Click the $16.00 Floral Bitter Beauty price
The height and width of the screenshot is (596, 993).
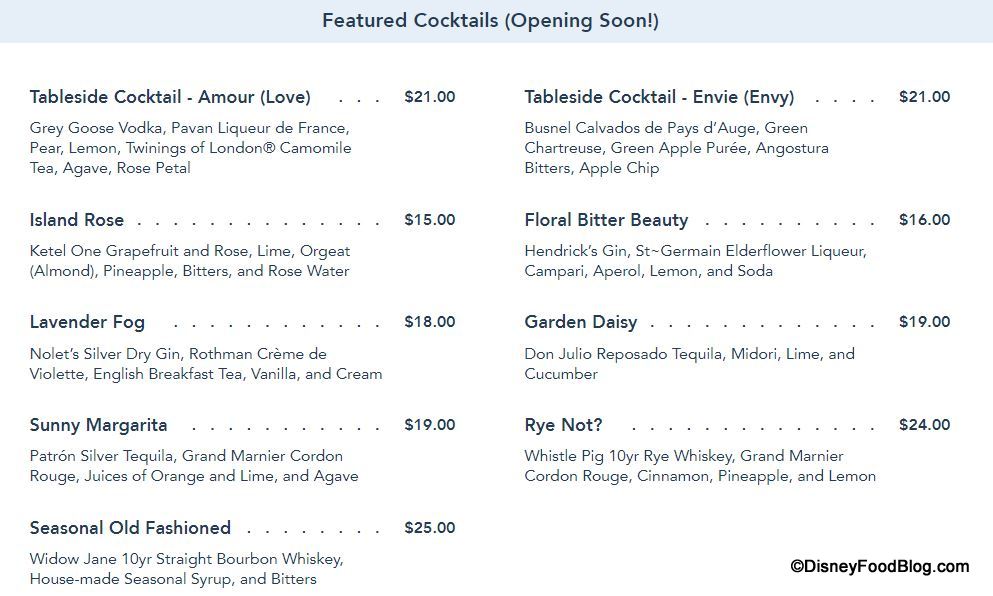[x=924, y=220]
